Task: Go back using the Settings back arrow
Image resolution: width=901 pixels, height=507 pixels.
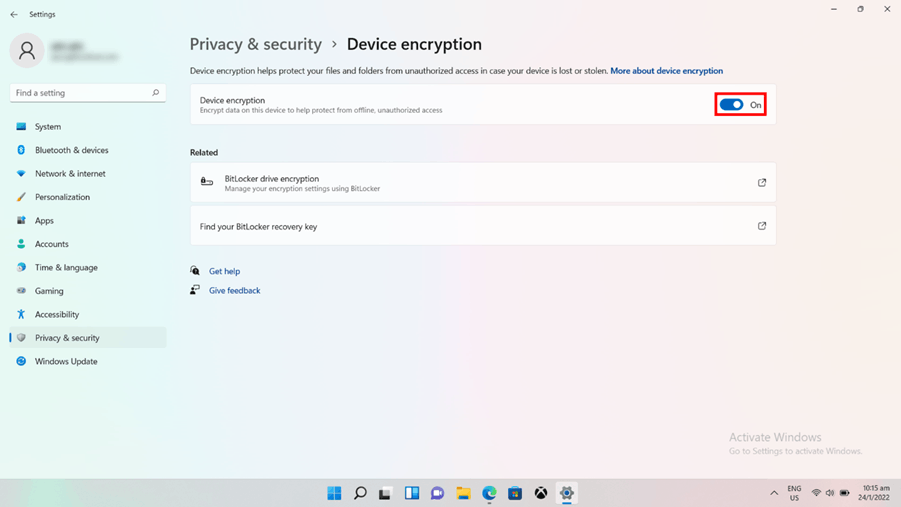Action: point(14,14)
